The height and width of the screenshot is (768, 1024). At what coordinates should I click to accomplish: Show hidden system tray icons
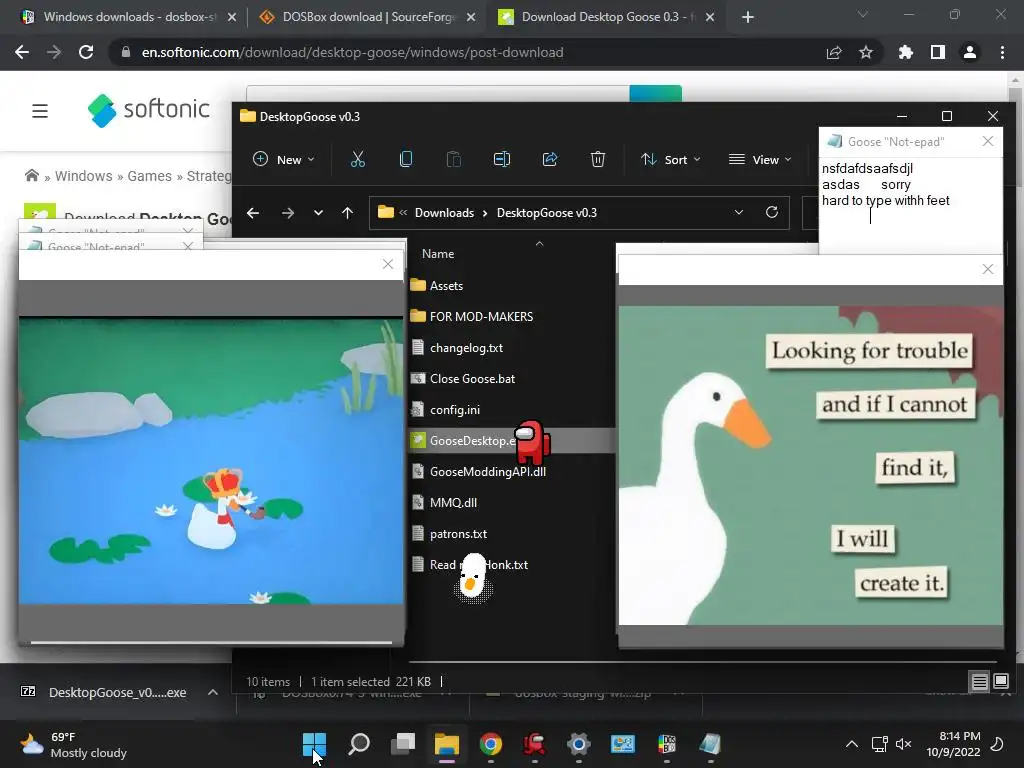click(852, 744)
